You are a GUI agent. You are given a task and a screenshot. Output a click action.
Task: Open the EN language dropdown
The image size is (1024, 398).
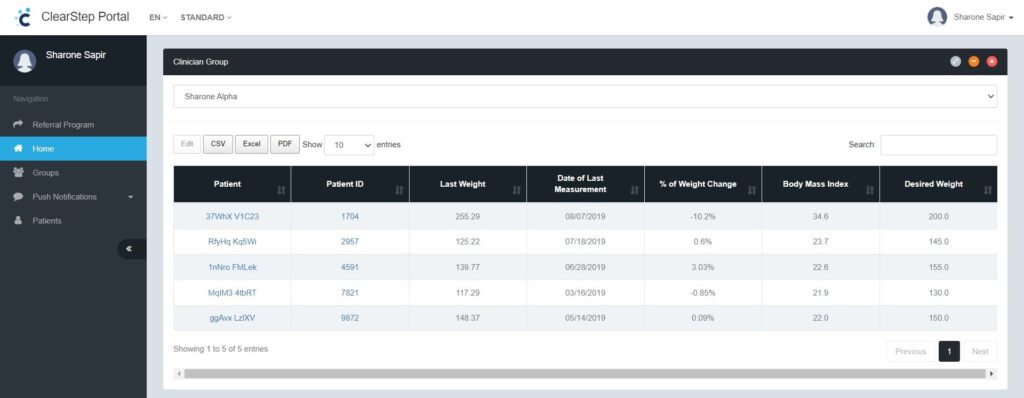tap(158, 18)
